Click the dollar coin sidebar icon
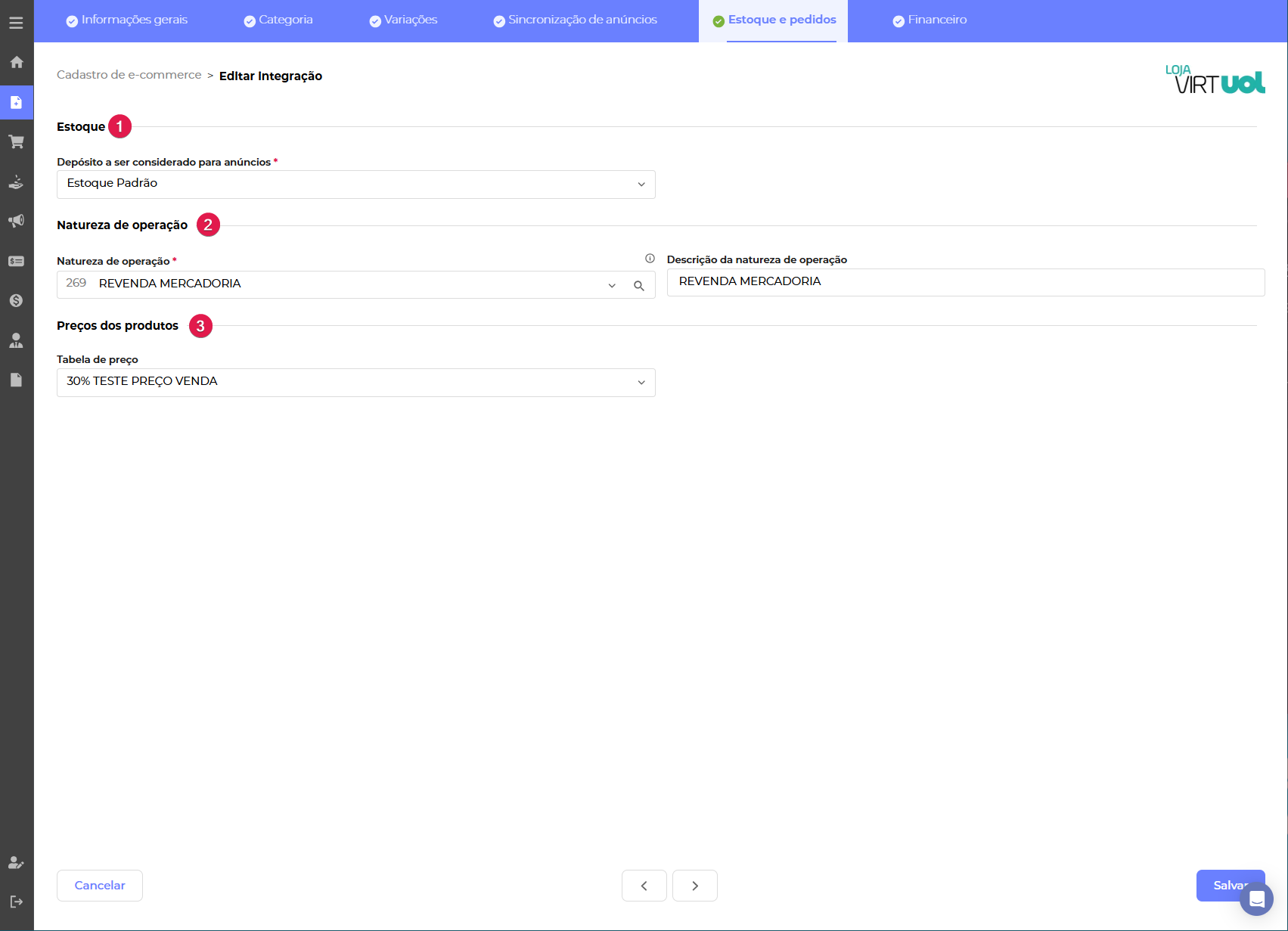Viewport: 1288px width, 931px height. point(16,300)
